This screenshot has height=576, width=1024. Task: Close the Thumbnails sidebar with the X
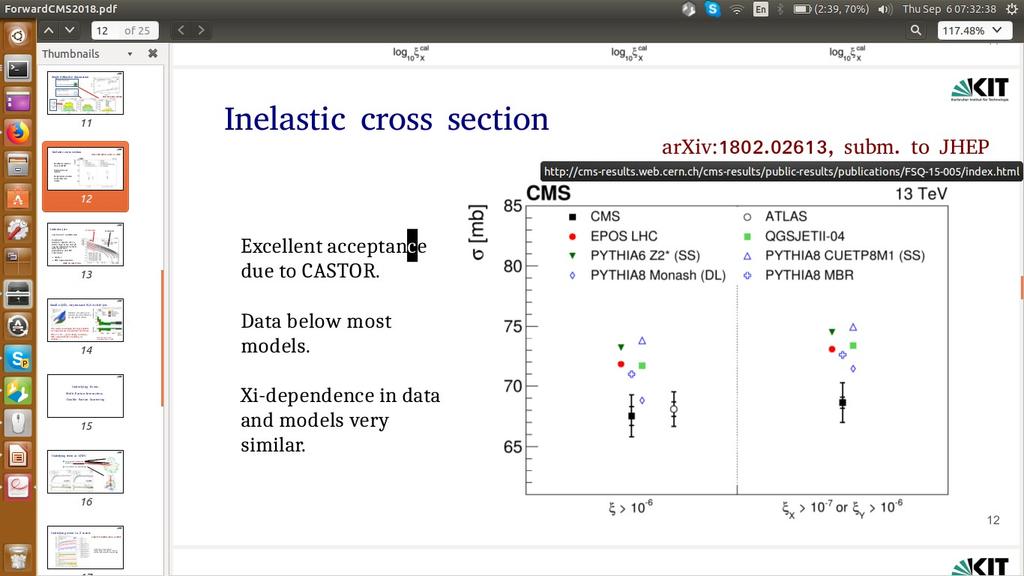point(153,54)
